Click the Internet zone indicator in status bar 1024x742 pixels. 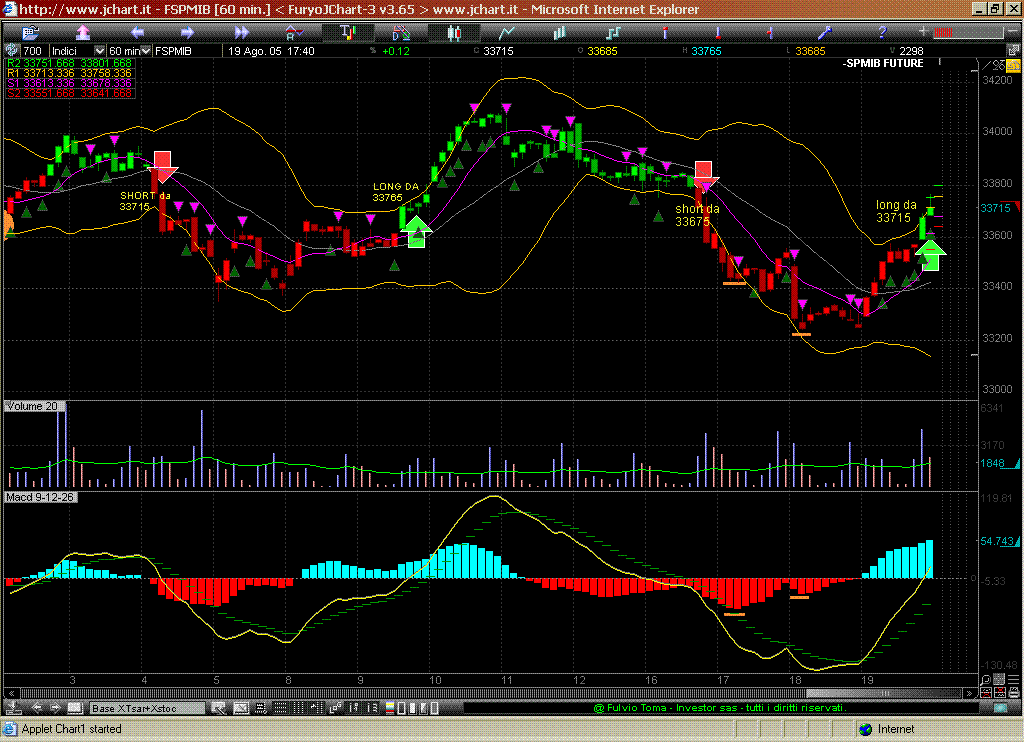click(895, 729)
